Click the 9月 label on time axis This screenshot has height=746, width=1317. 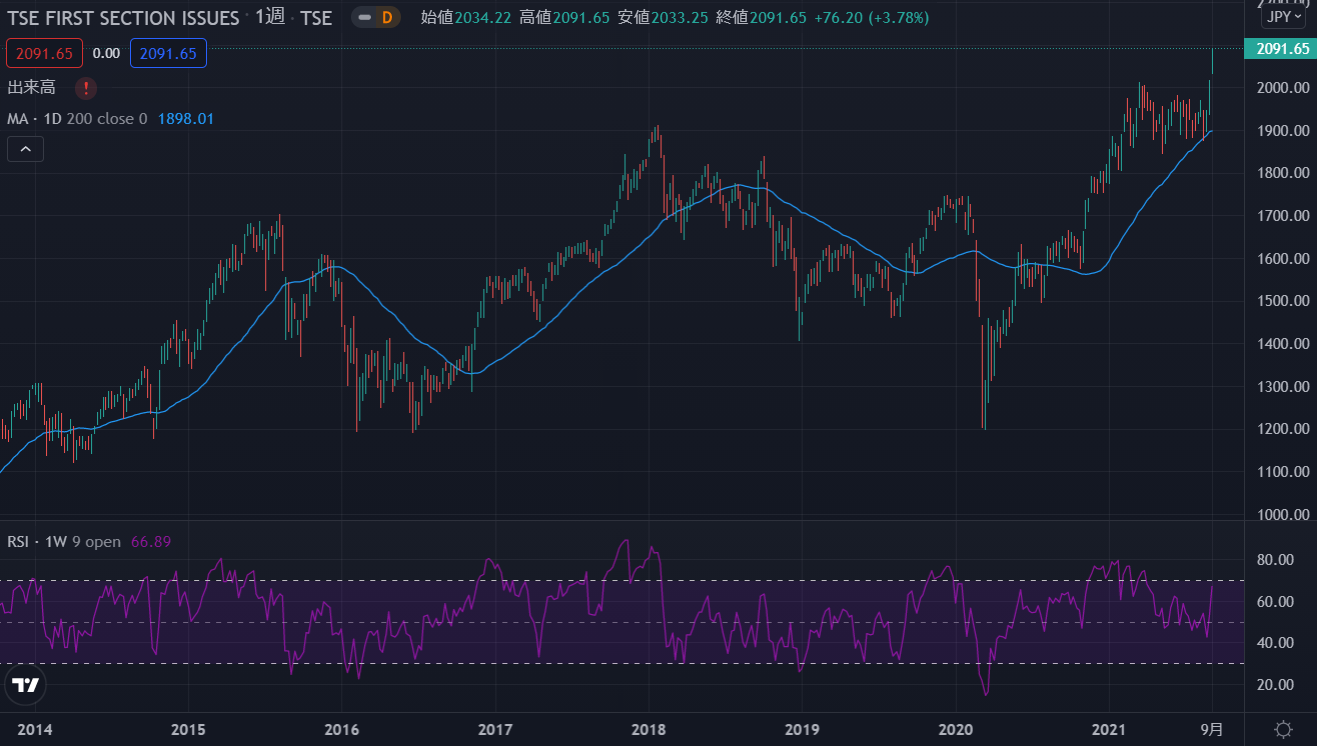[x=1212, y=729]
